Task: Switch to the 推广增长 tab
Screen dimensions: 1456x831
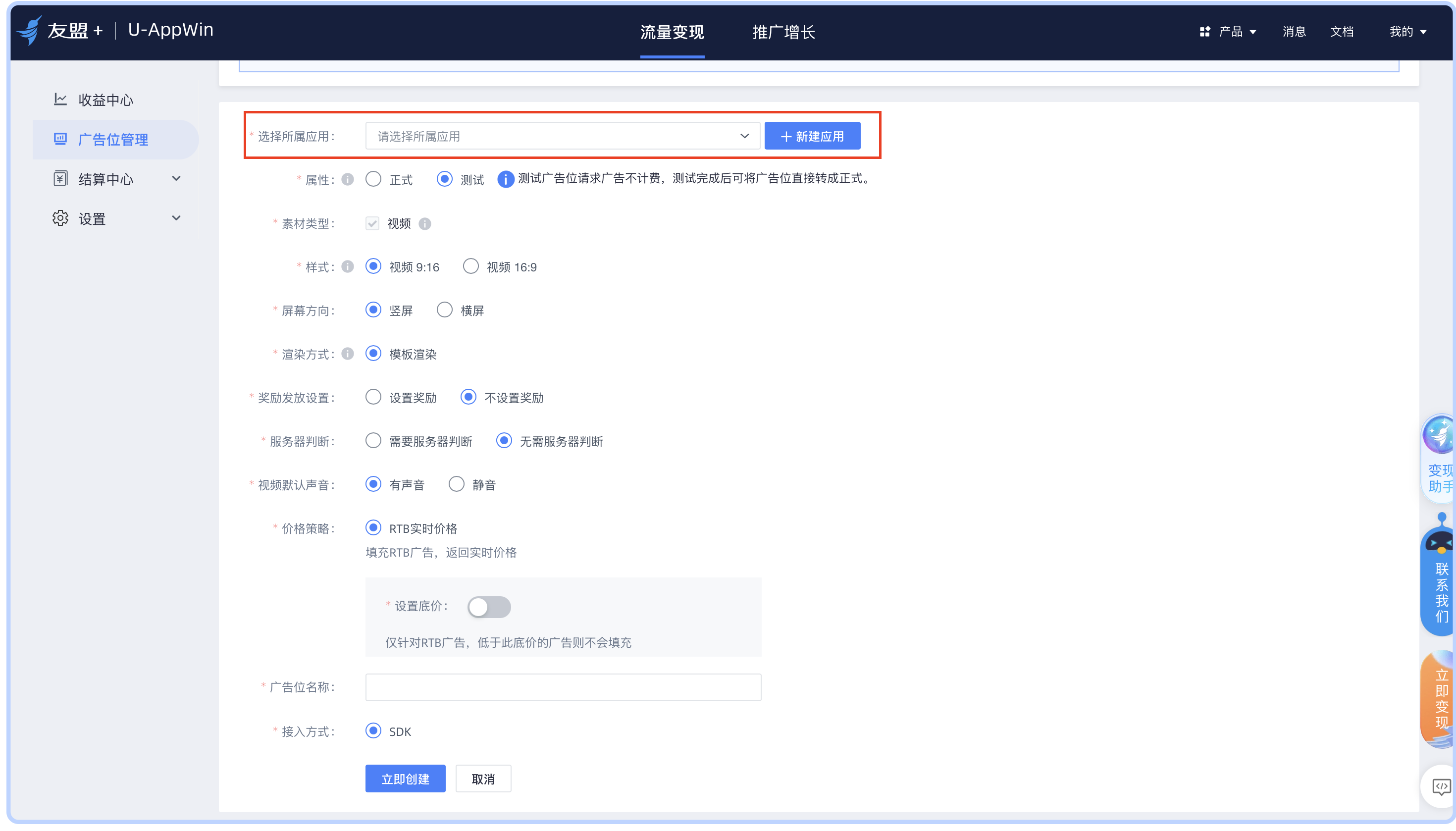Action: click(783, 32)
